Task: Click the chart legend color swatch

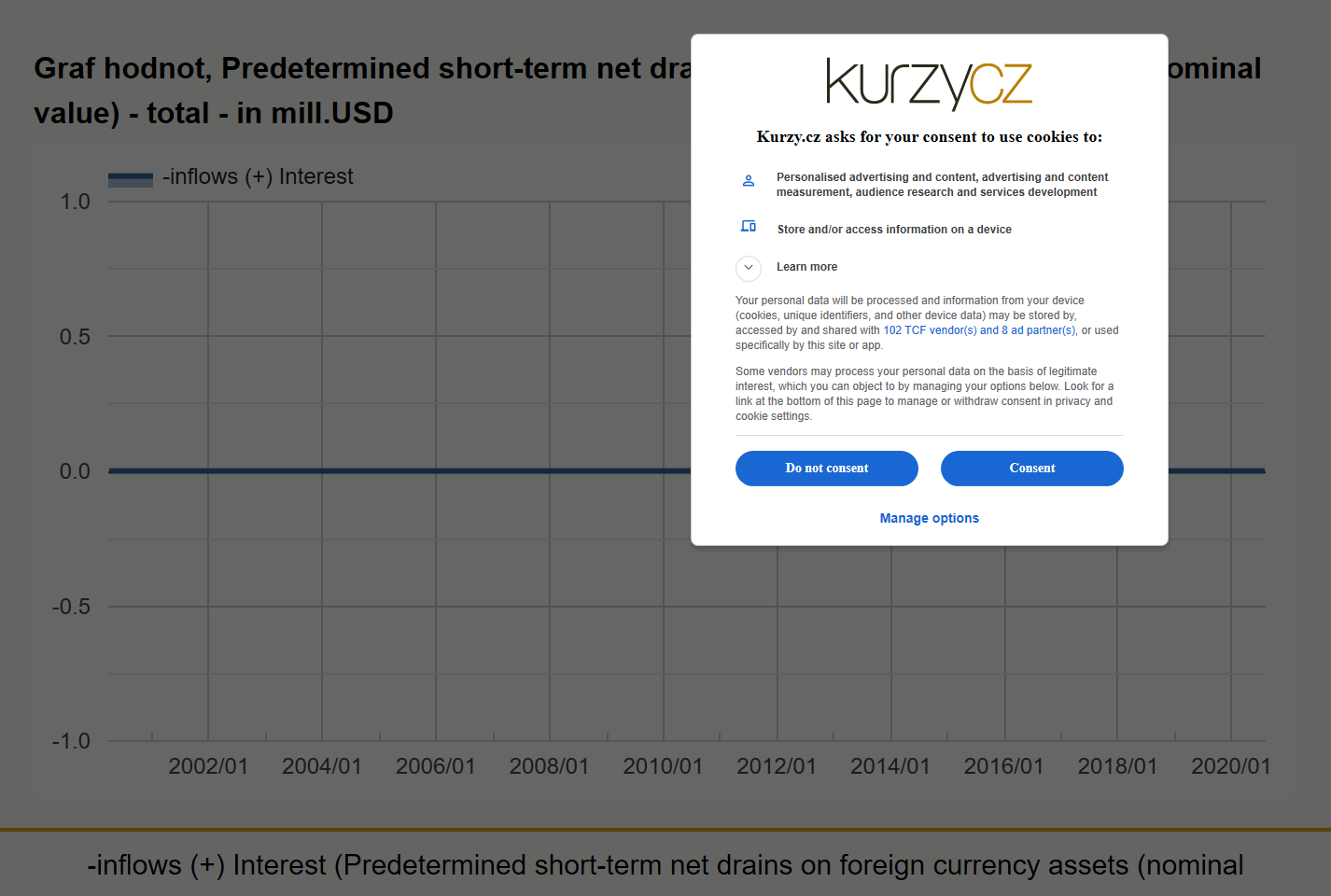Action: [131, 179]
